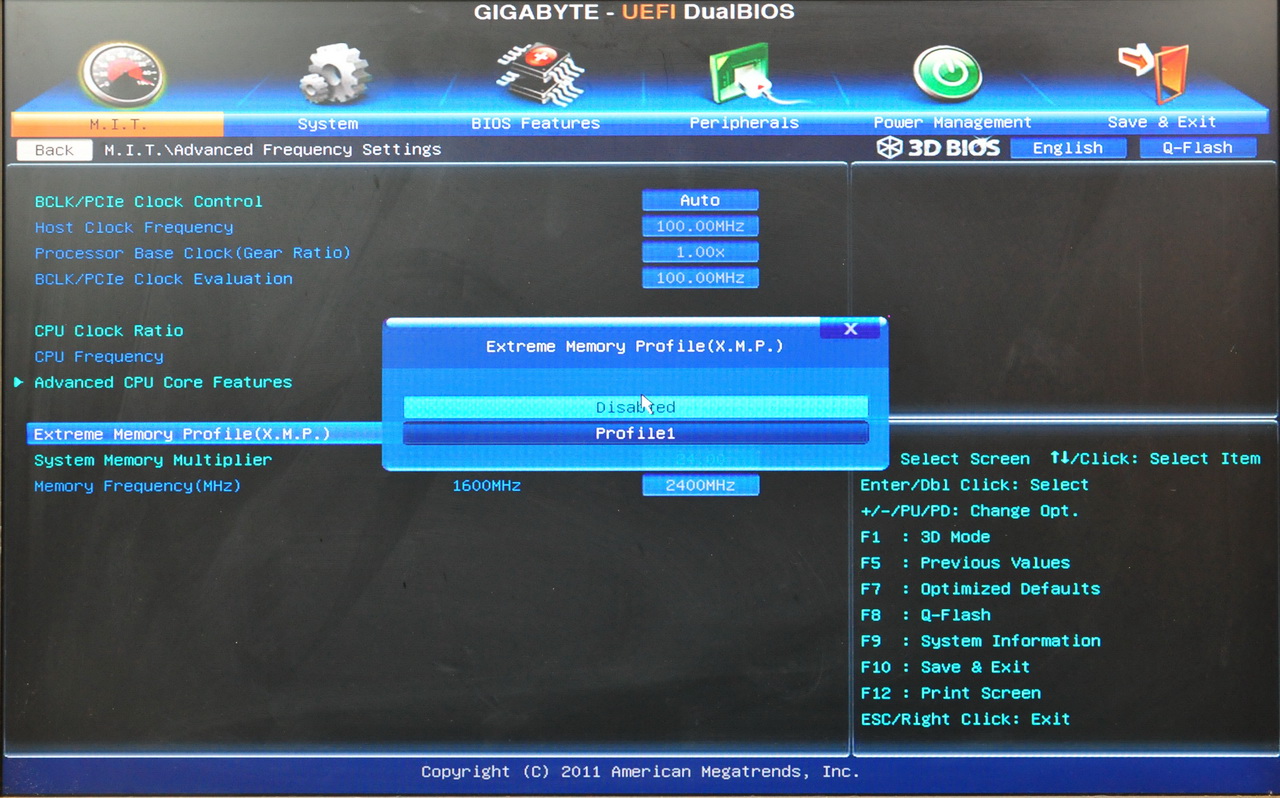Select CPU Clock Ratio setting
Screen dimensions: 1280x798
pyautogui.click(x=109, y=330)
